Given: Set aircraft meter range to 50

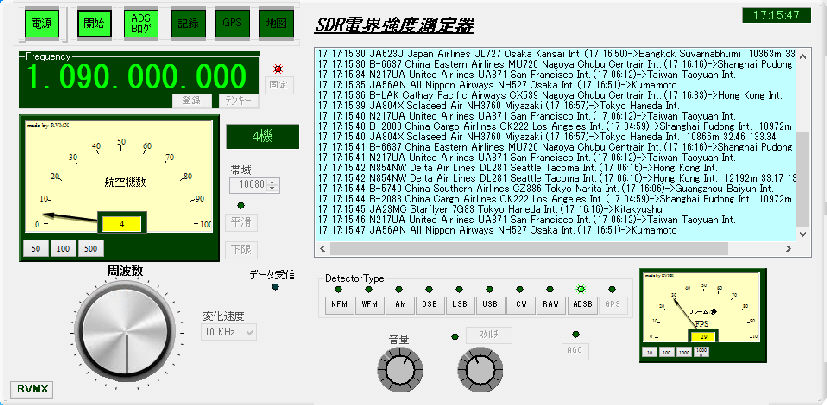Looking at the screenshot, I should (x=36, y=246).
